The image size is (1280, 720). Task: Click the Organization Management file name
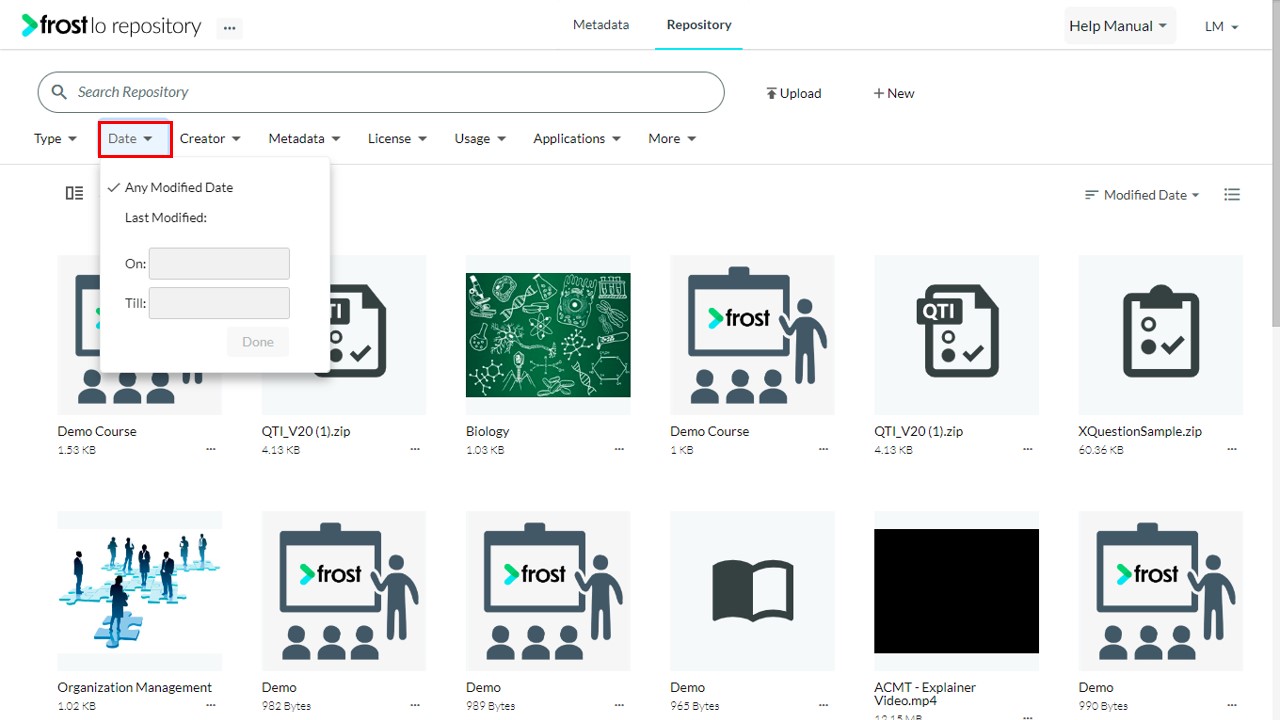click(135, 687)
